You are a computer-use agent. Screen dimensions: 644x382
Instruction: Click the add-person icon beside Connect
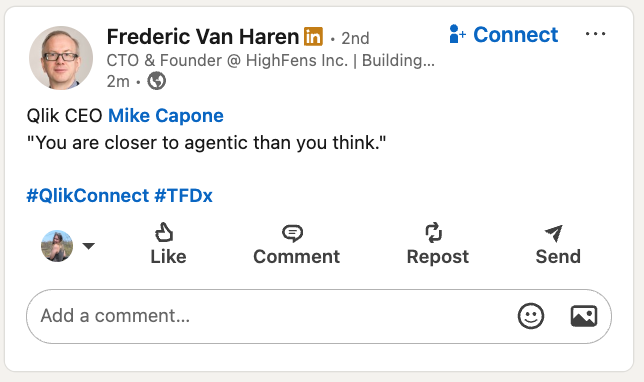[x=457, y=34]
